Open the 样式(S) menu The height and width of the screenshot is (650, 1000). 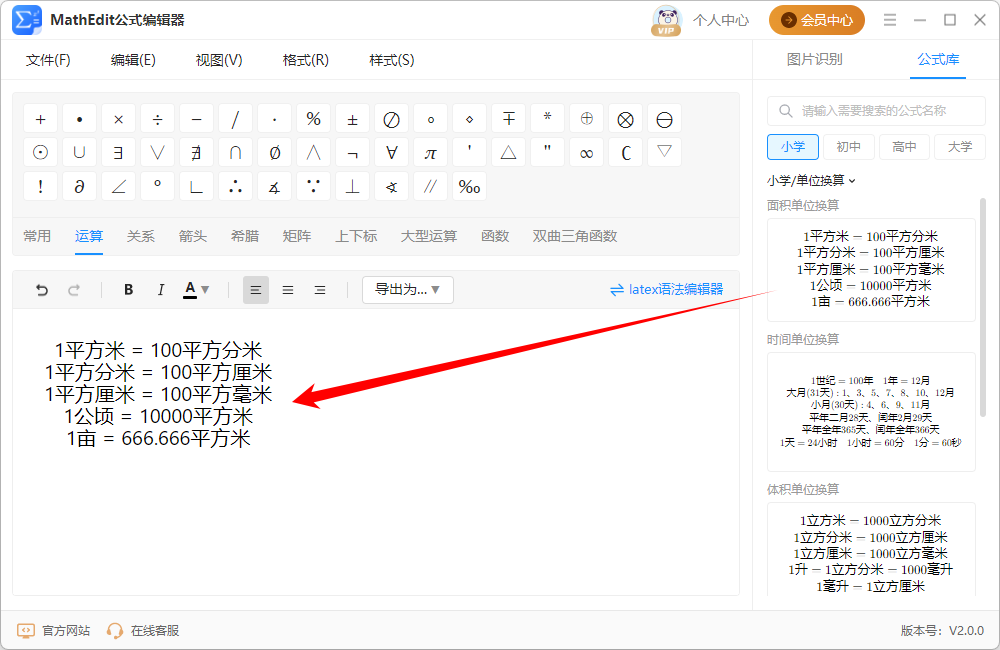pyautogui.click(x=392, y=60)
